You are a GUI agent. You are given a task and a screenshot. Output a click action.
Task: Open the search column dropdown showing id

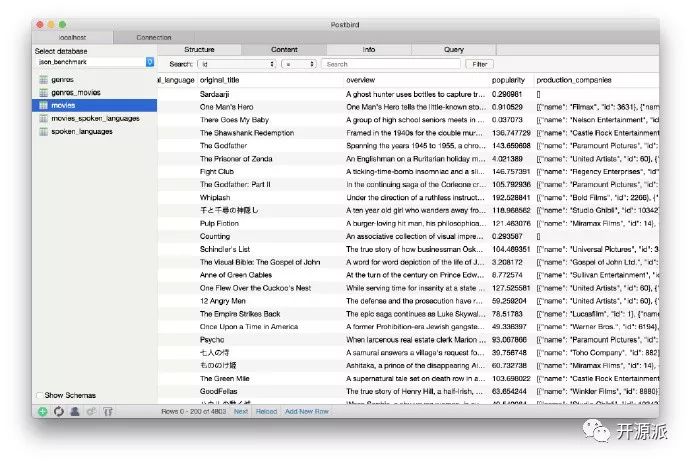(237, 64)
